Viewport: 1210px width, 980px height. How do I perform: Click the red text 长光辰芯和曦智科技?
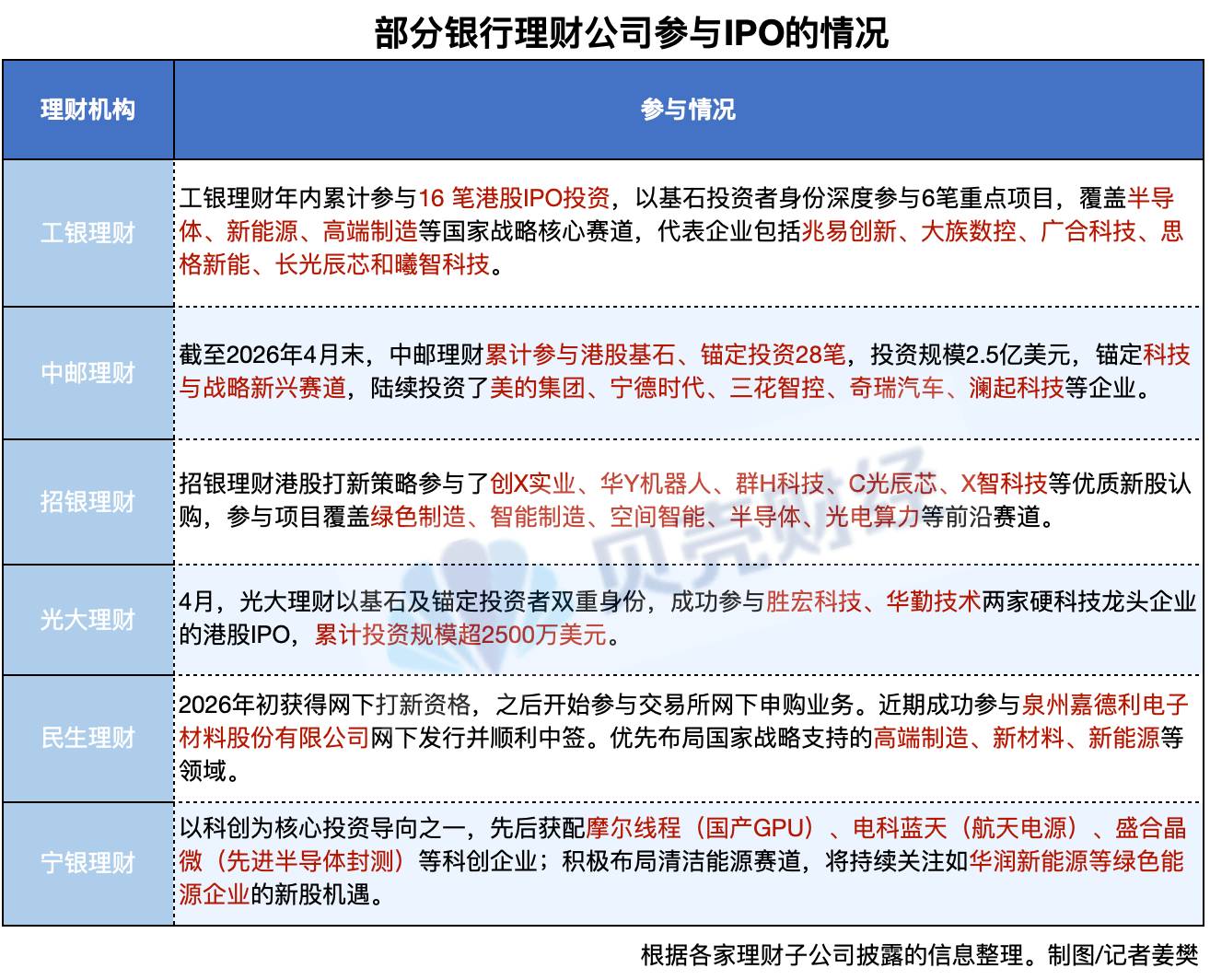(x=383, y=264)
